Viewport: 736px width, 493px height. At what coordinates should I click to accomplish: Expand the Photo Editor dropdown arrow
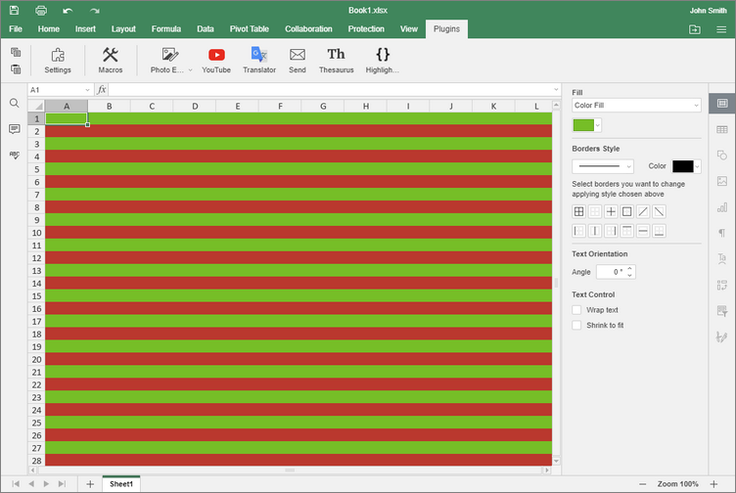coord(190,70)
